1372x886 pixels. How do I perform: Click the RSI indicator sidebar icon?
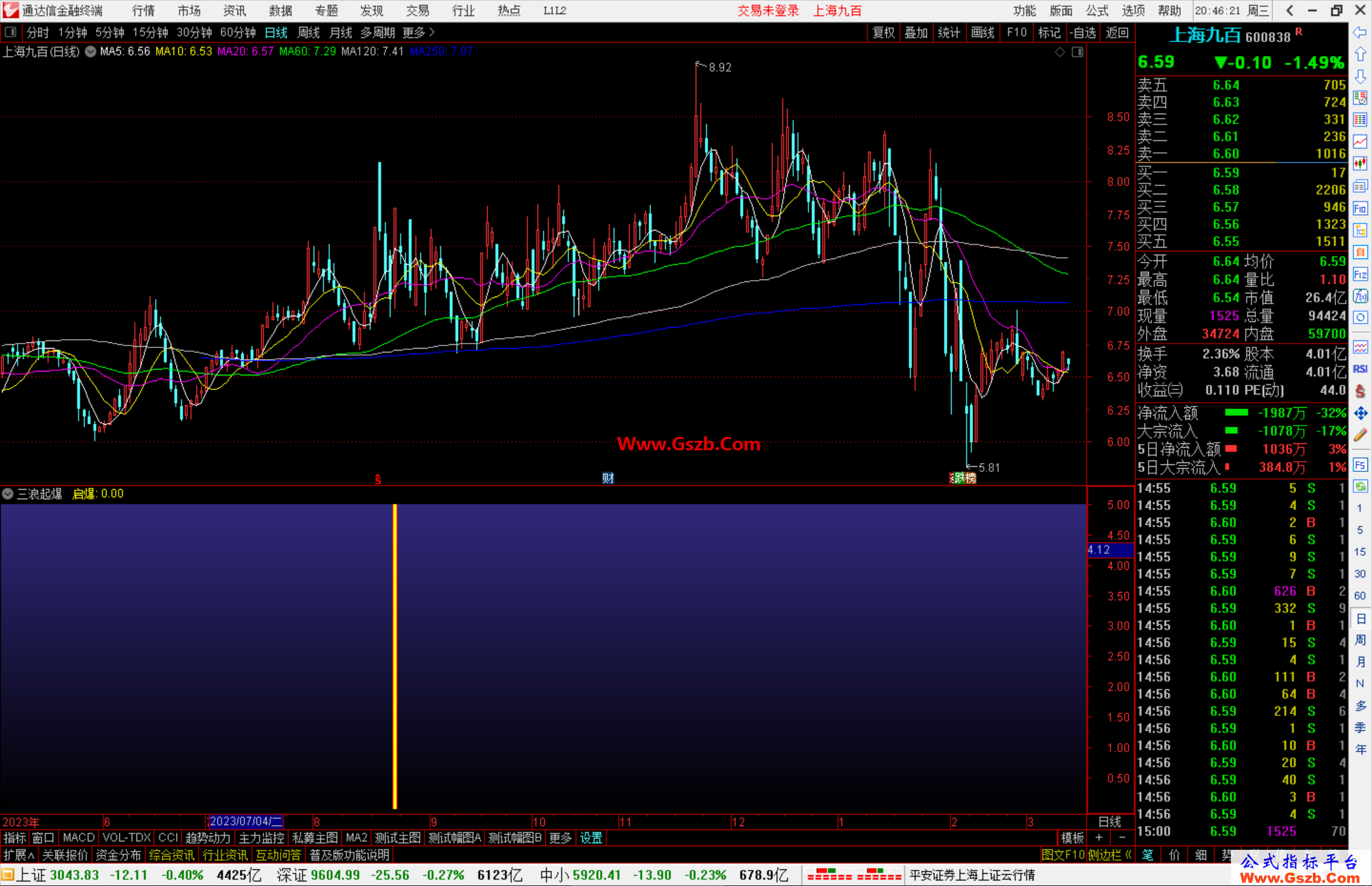(x=1360, y=369)
